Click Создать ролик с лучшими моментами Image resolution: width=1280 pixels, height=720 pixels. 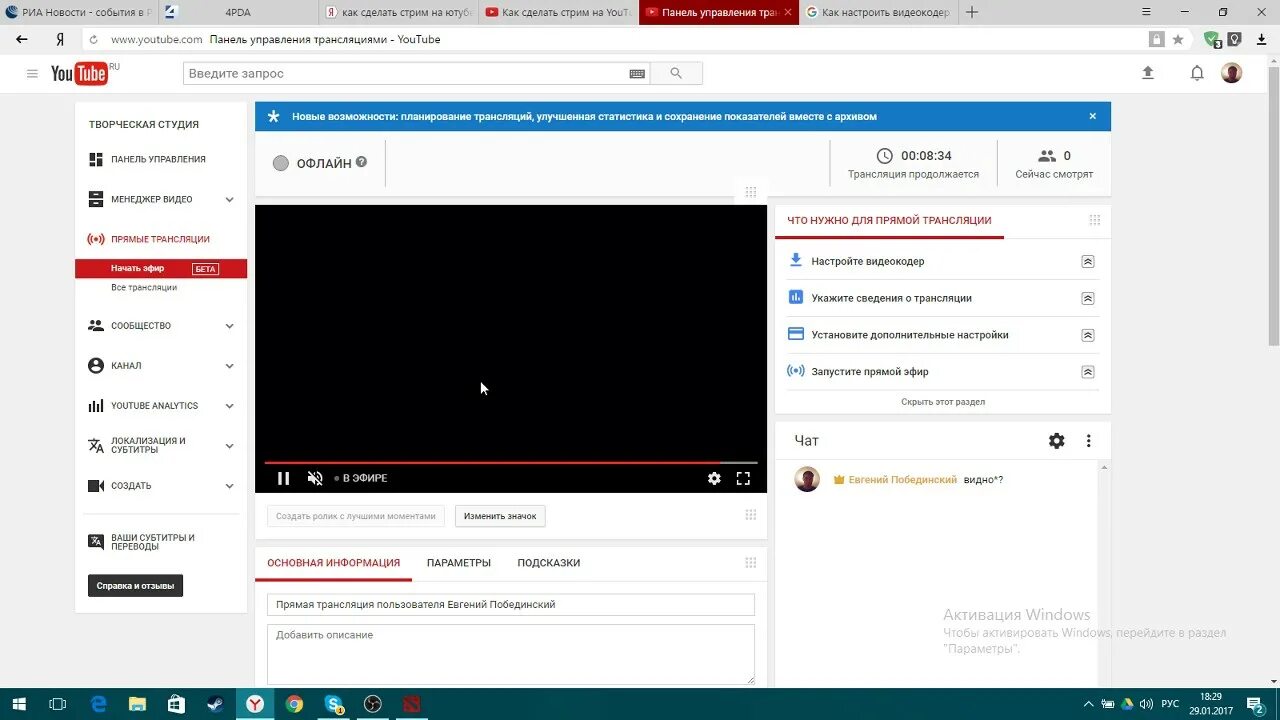point(356,516)
